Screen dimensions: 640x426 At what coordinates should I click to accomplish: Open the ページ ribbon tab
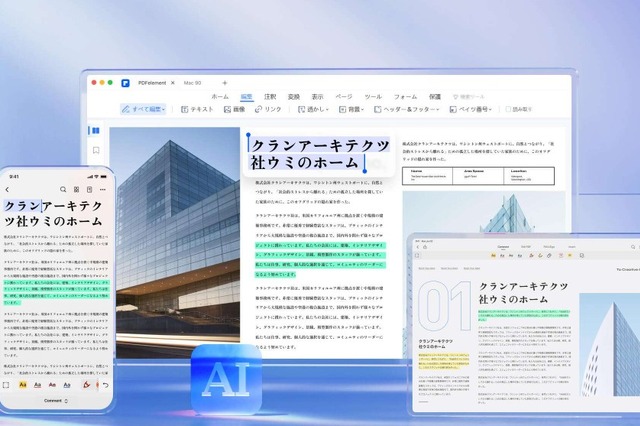point(344,97)
